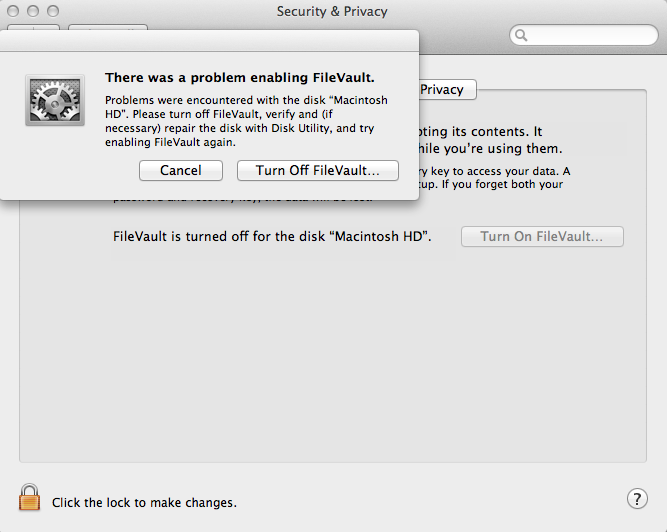Screen dimensions: 667x532
Task: Choose Turn Off FileVault… in the dialog
Action: click(318, 171)
